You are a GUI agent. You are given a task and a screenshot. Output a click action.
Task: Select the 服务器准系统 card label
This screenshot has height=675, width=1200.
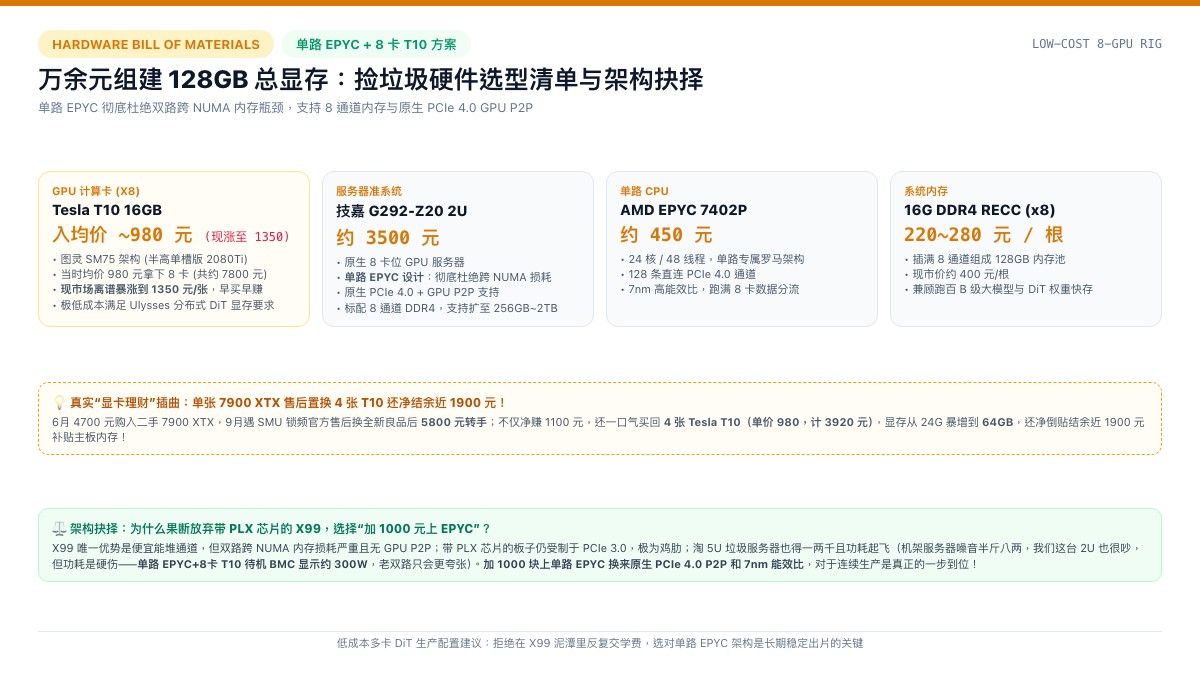coord(369,191)
